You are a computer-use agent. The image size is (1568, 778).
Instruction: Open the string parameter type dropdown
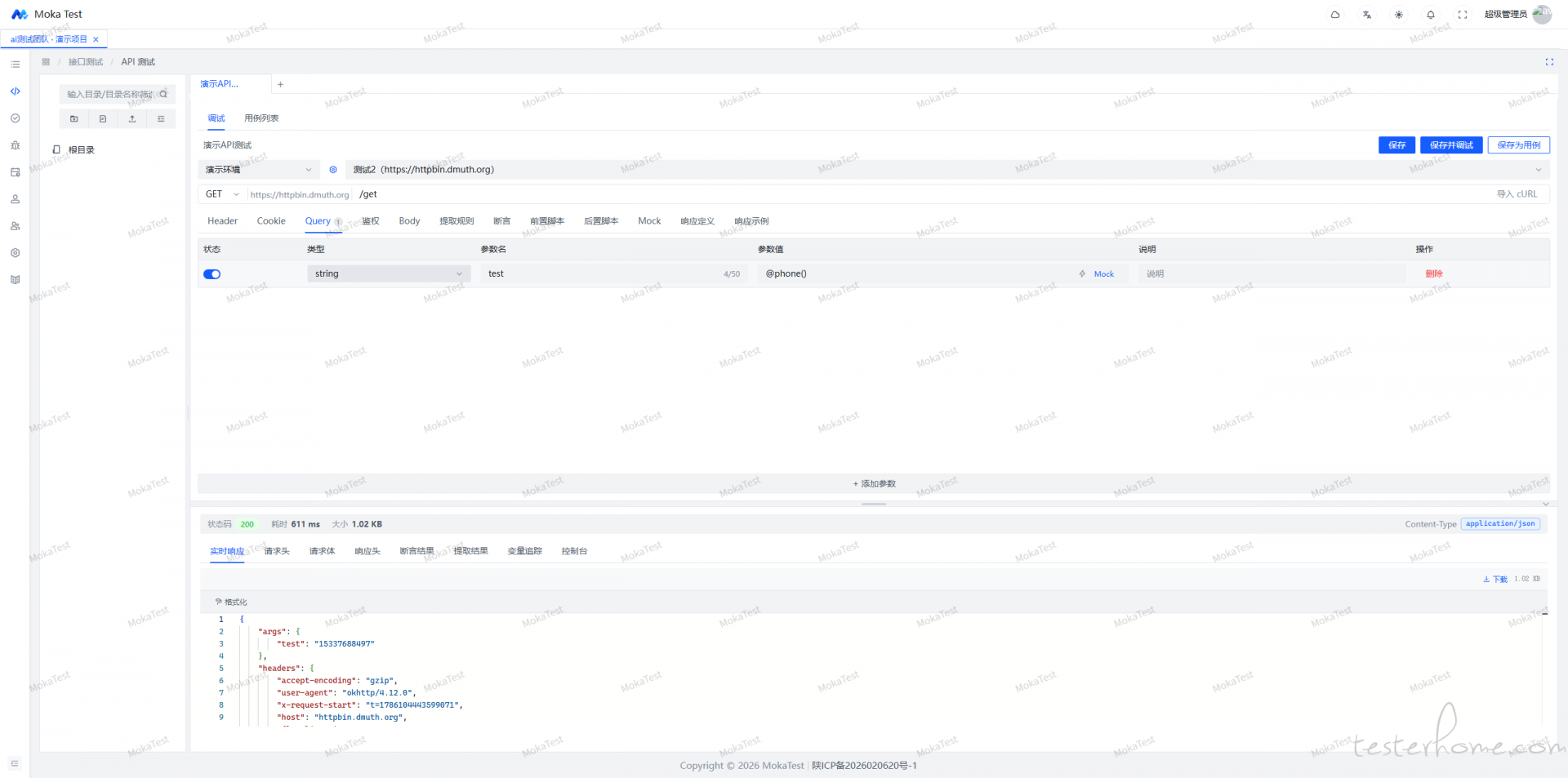coord(389,274)
